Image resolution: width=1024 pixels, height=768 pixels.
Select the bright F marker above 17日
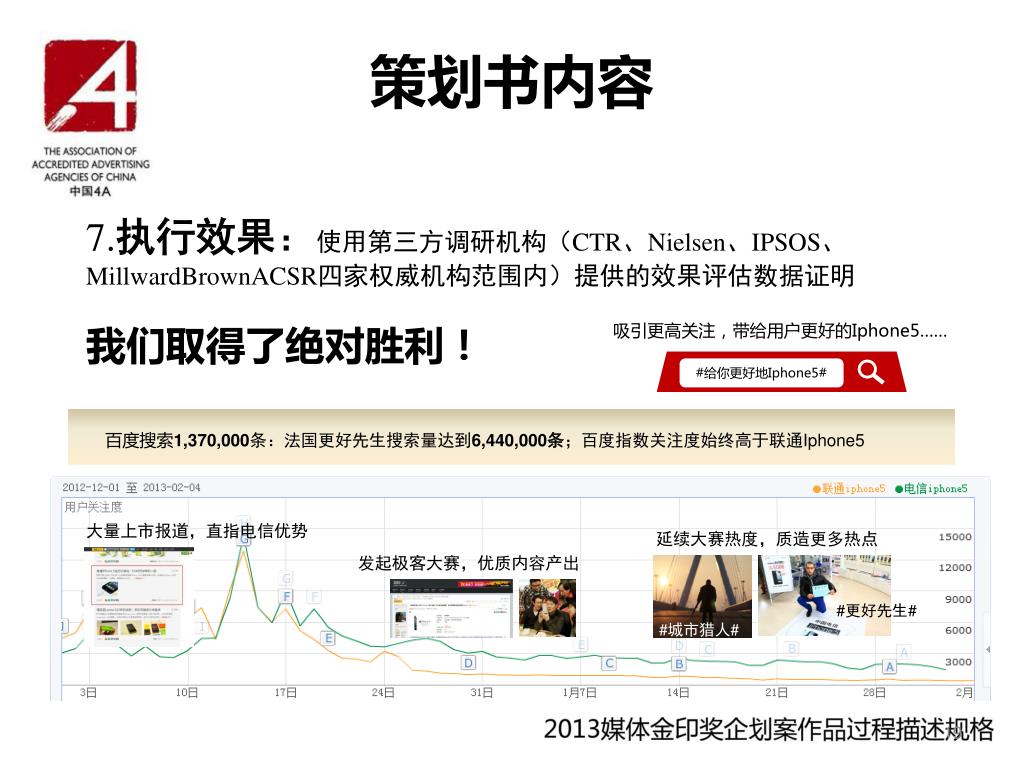point(286,596)
